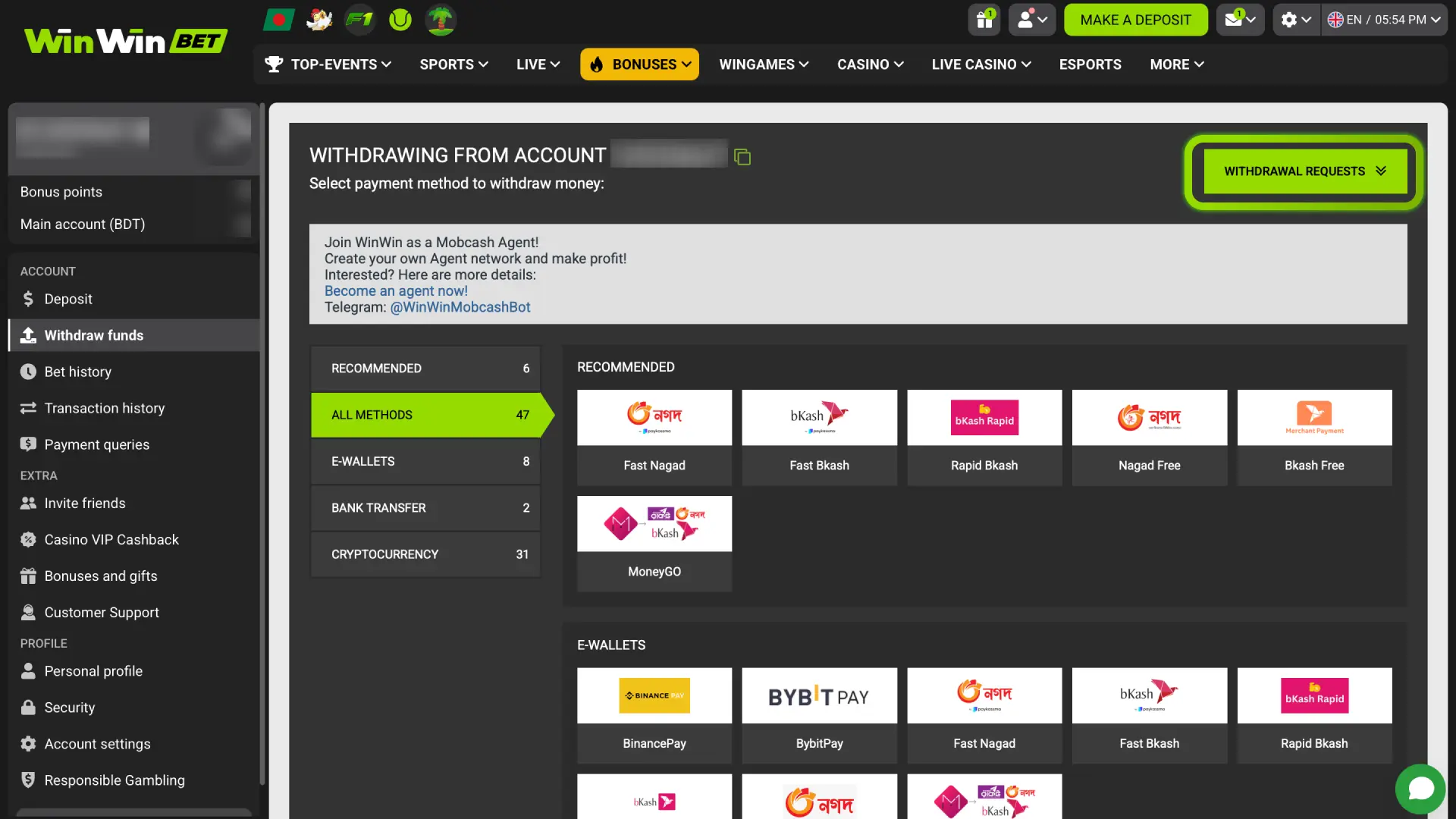Viewport: 1456px width, 819px height.
Task: Open Invite friends in the sidebar
Action: click(x=133, y=504)
